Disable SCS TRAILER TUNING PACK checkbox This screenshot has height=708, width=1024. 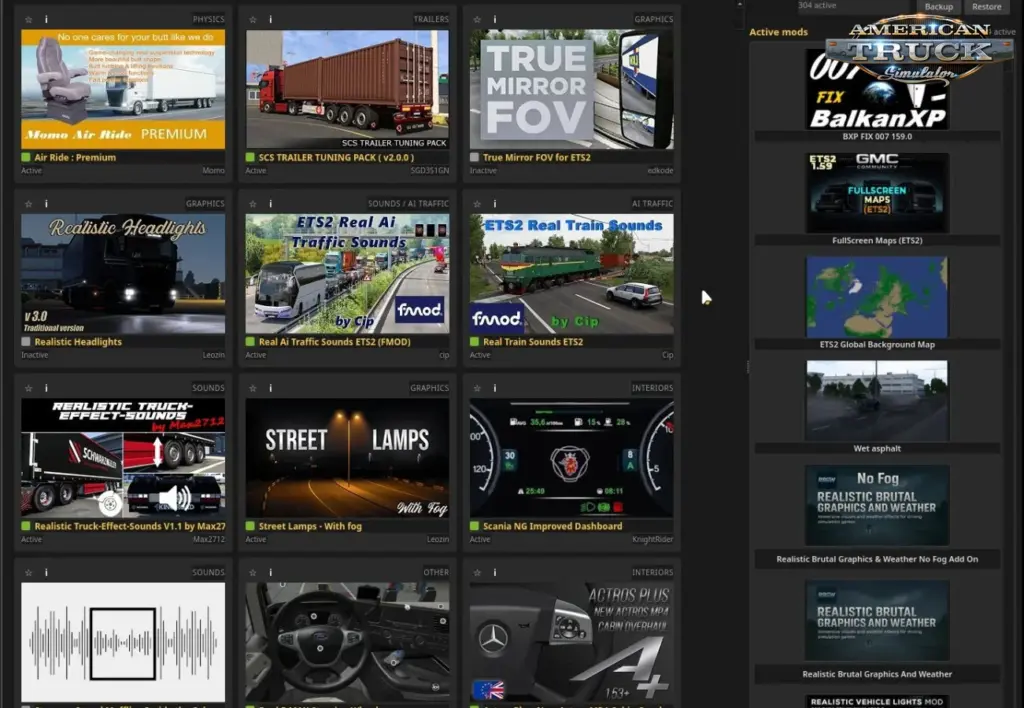[250, 157]
